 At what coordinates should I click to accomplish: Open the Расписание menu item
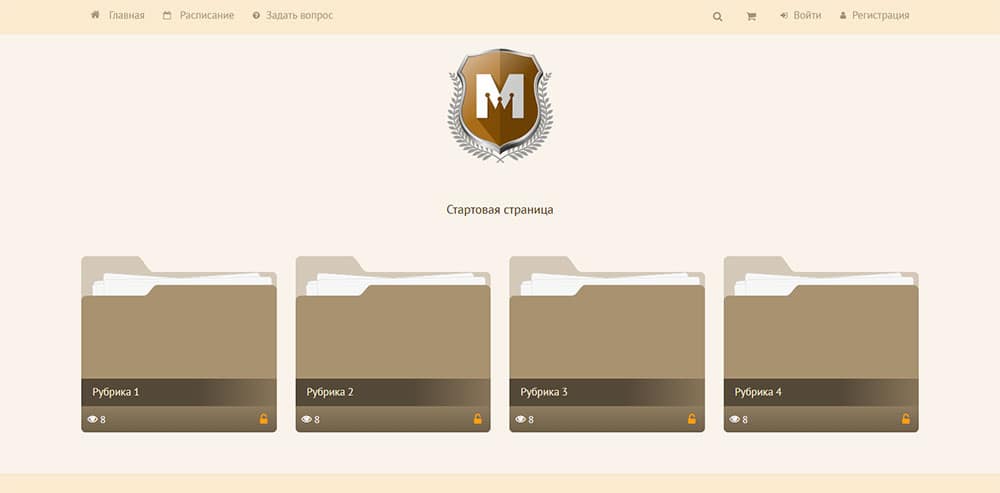click(199, 16)
